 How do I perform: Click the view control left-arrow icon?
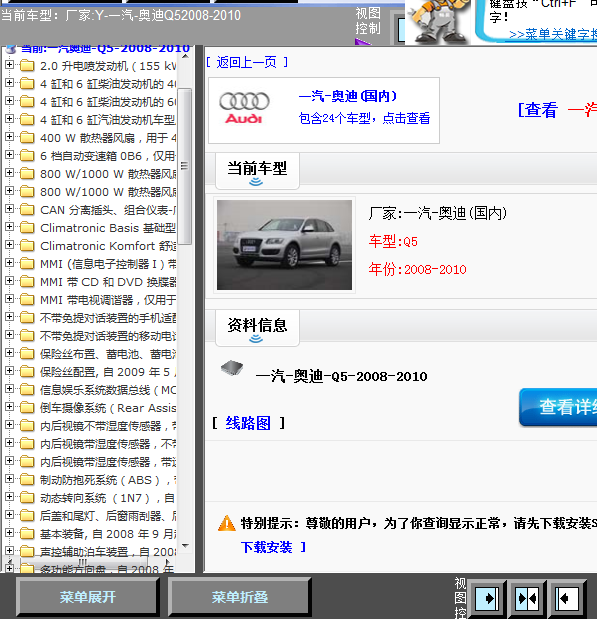point(567,598)
